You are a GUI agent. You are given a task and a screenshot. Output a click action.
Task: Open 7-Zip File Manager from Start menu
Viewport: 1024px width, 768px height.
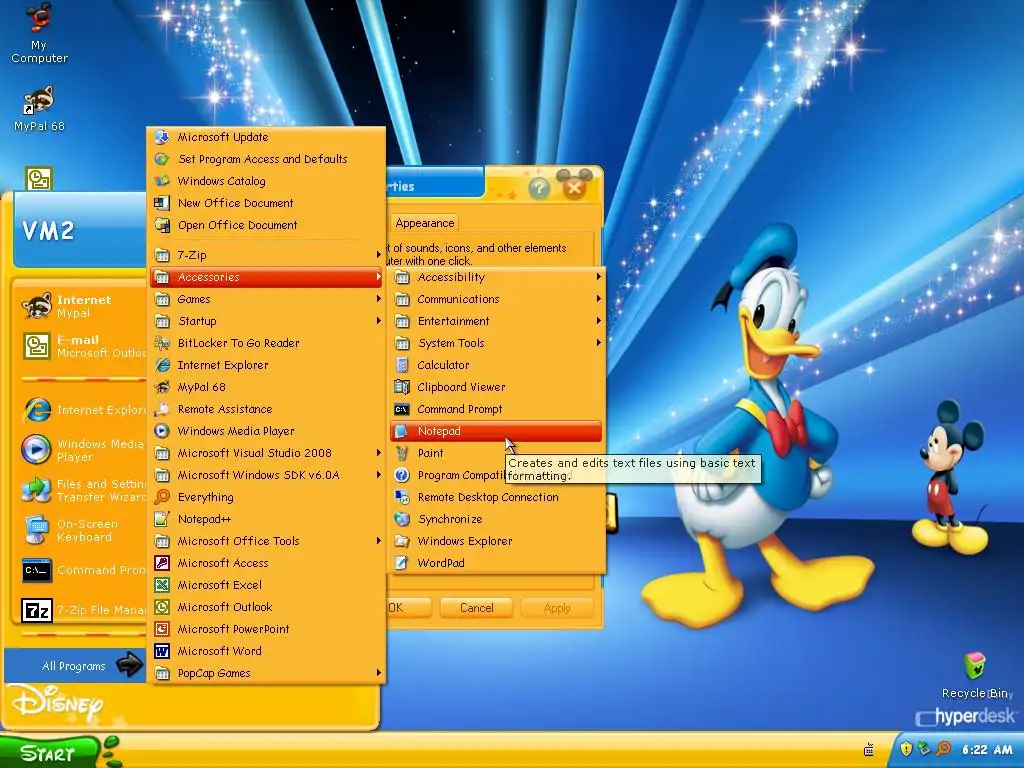pos(82,610)
